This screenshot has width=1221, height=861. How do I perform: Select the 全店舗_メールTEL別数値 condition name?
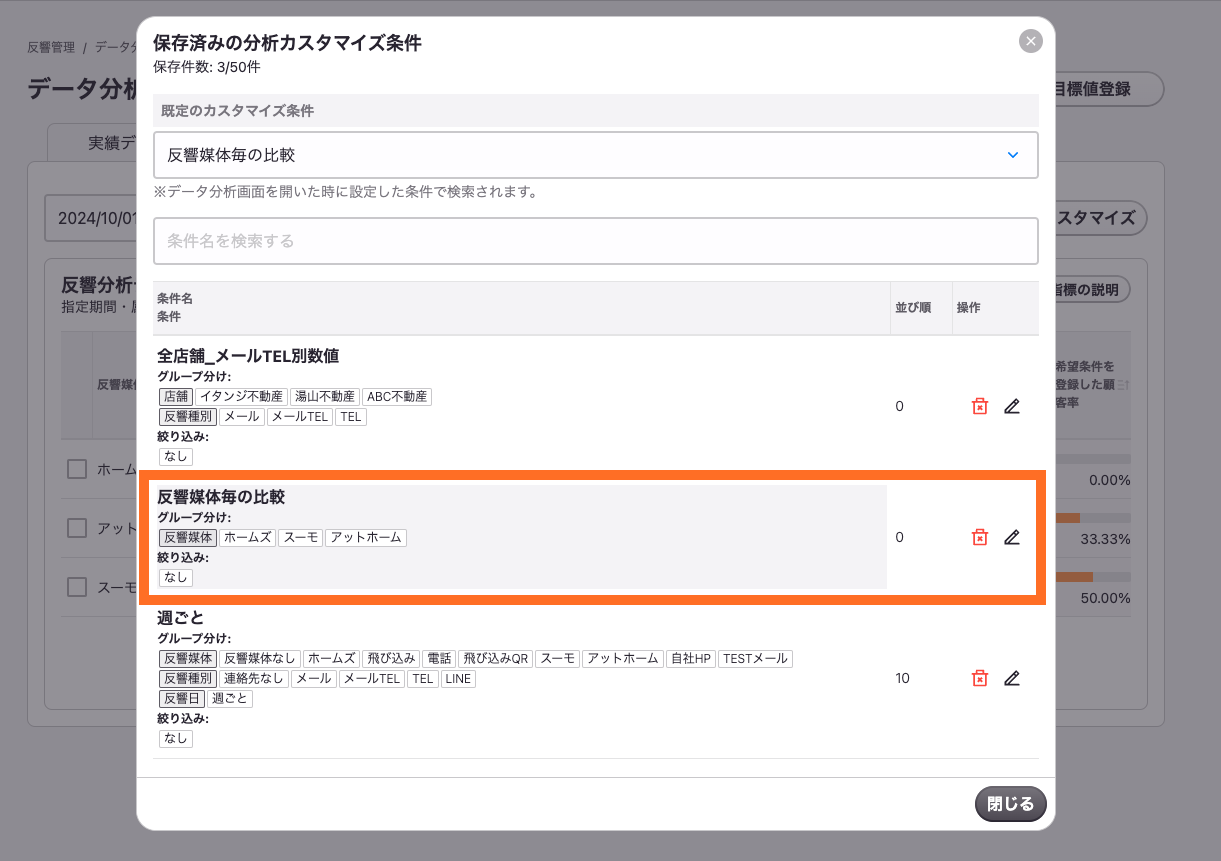pos(249,356)
